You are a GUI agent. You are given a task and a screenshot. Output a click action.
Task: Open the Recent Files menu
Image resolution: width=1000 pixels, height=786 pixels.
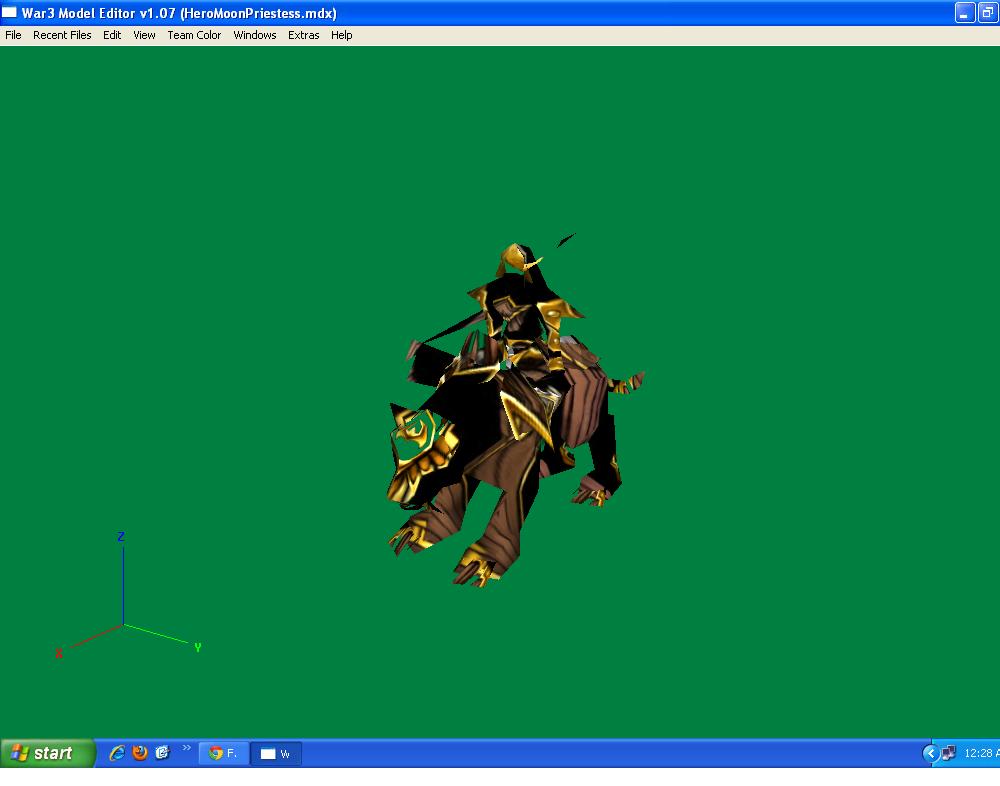pyautogui.click(x=62, y=35)
